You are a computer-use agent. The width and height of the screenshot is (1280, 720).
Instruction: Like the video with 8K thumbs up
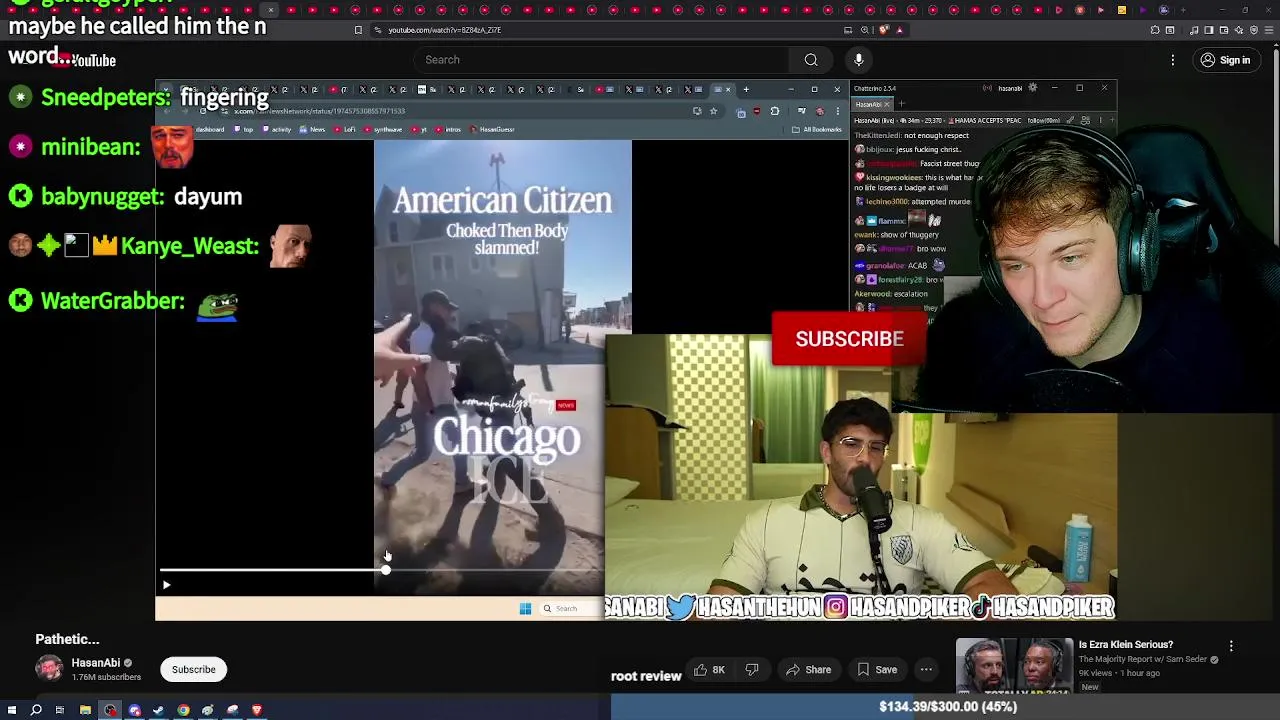[709, 670]
